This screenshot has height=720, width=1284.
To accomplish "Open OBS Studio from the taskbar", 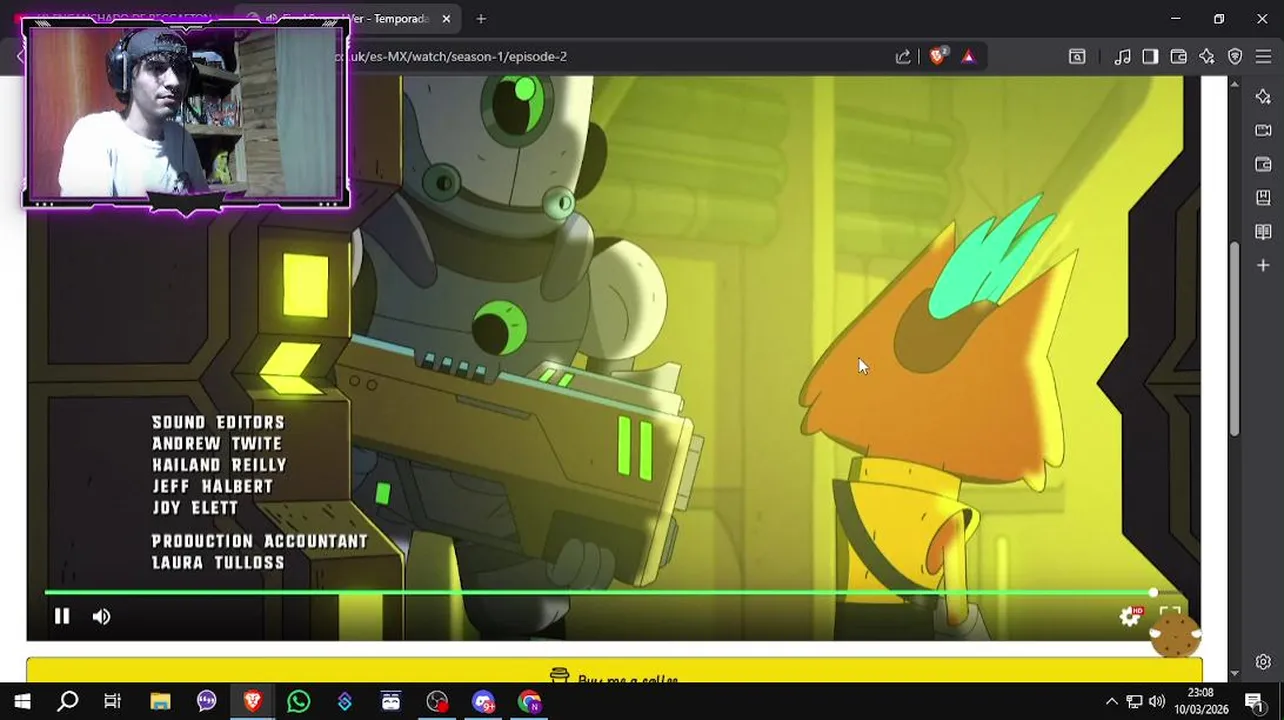I will 437,702.
